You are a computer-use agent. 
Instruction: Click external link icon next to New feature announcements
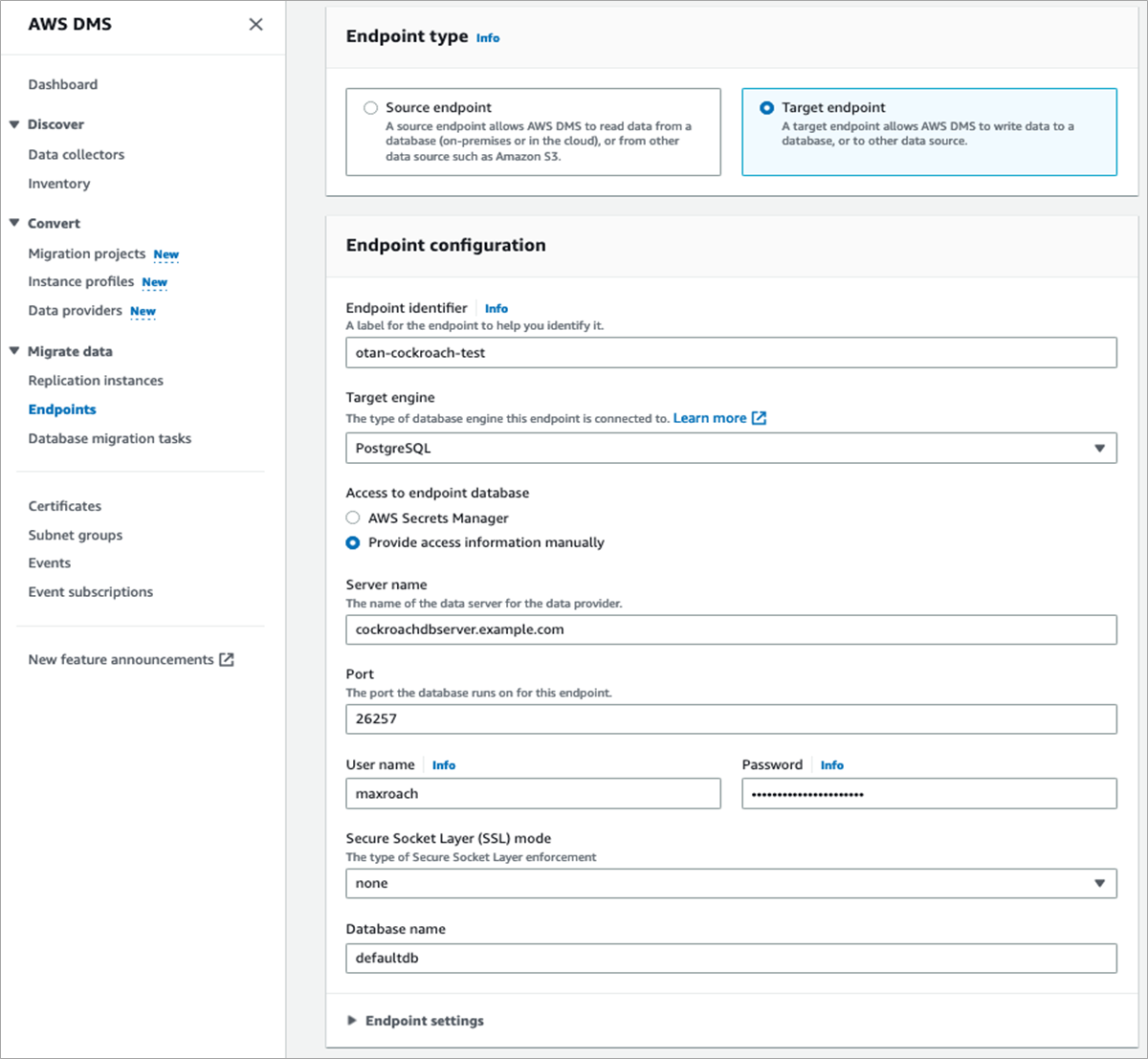point(227,659)
